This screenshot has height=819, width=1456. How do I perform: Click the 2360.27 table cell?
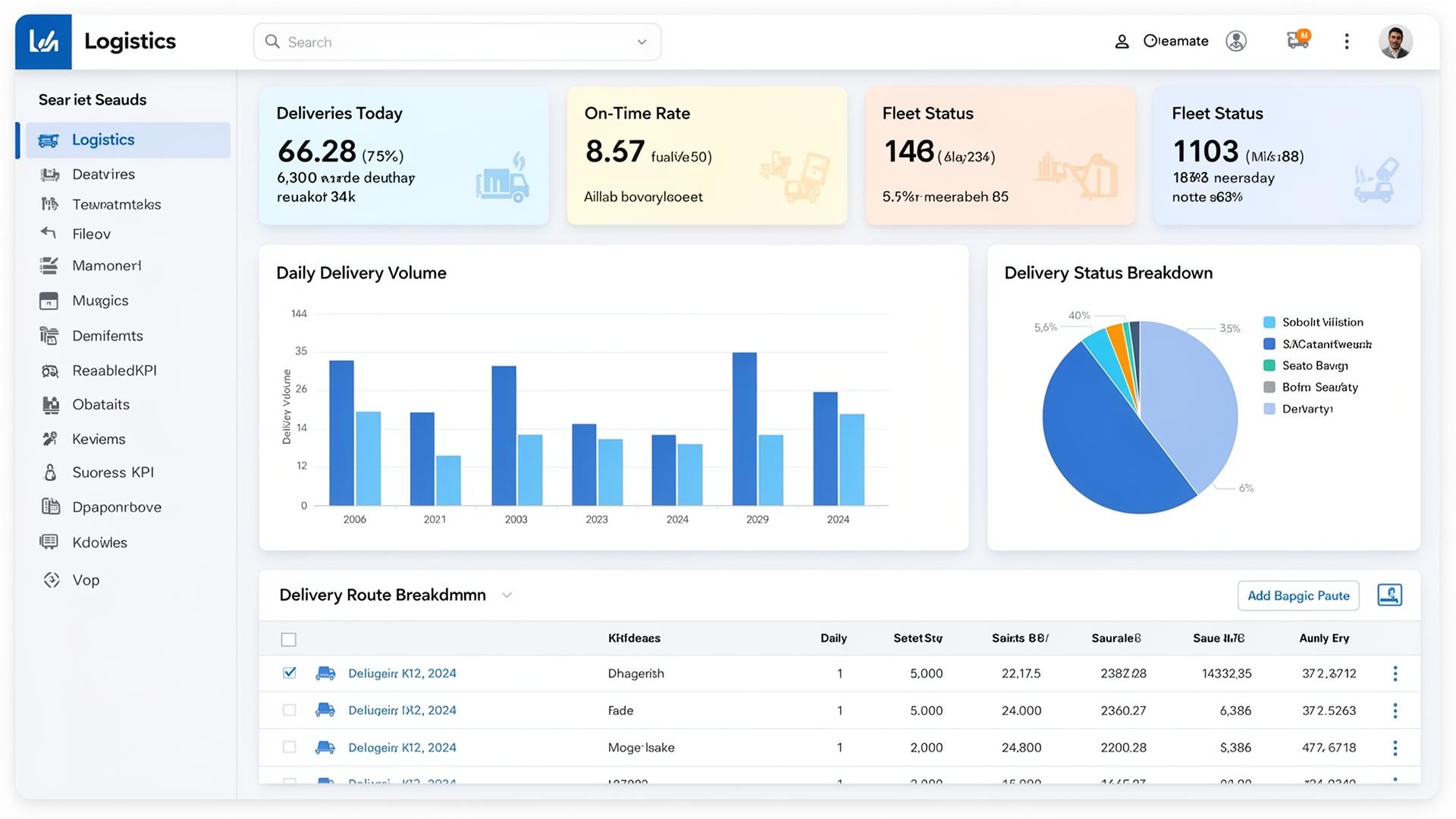tap(1123, 711)
